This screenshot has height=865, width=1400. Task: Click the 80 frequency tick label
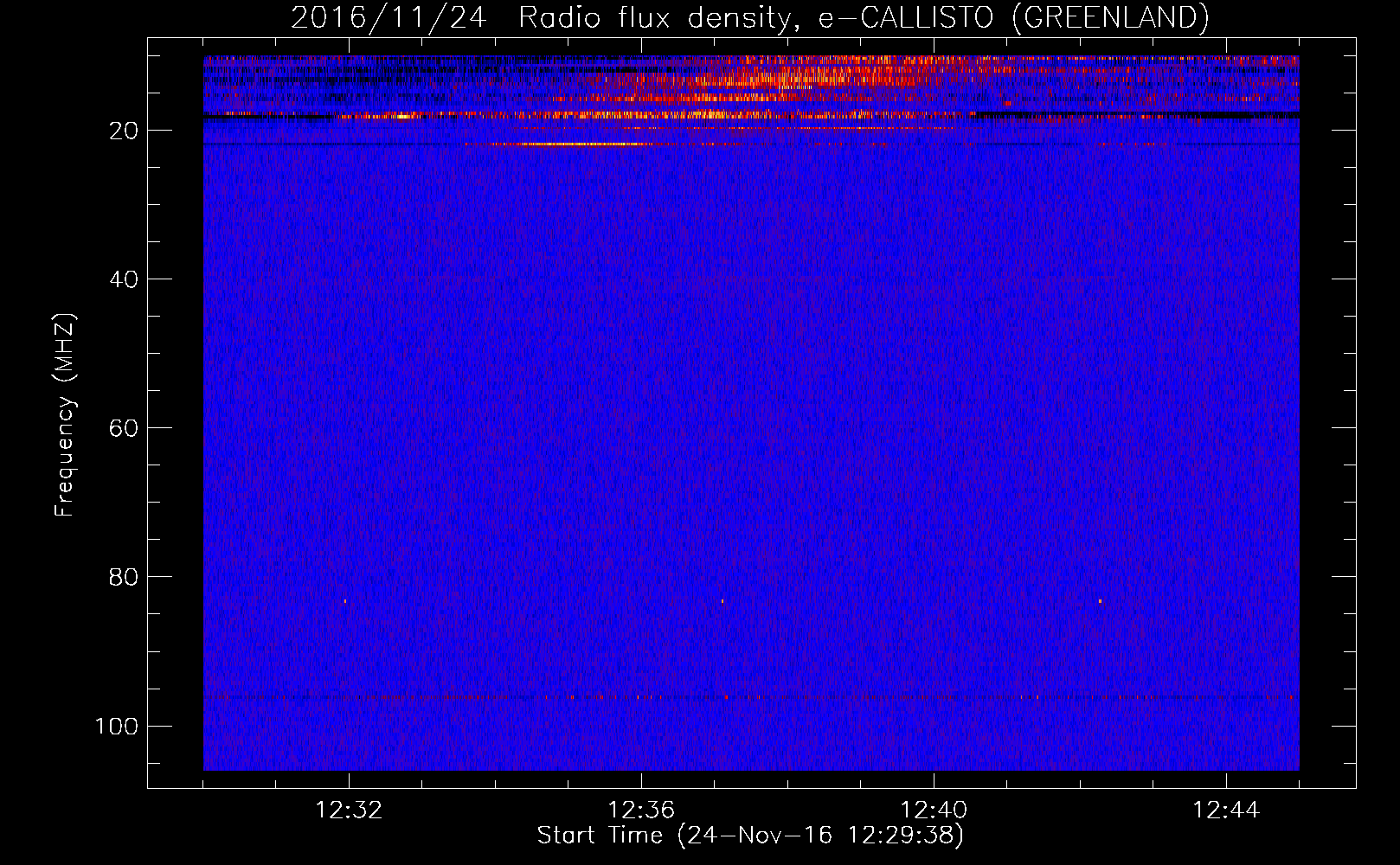124,577
